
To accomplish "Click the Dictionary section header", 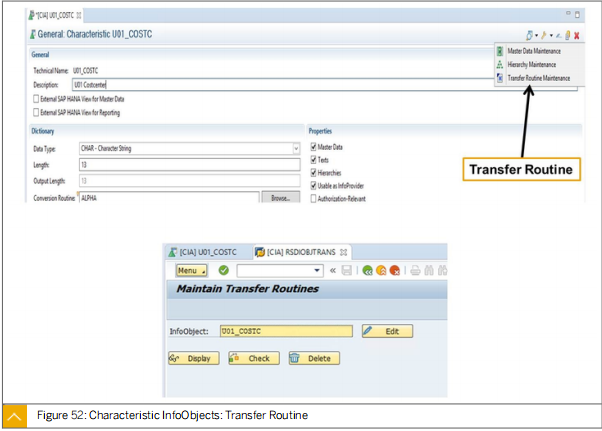I will (43, 131).
